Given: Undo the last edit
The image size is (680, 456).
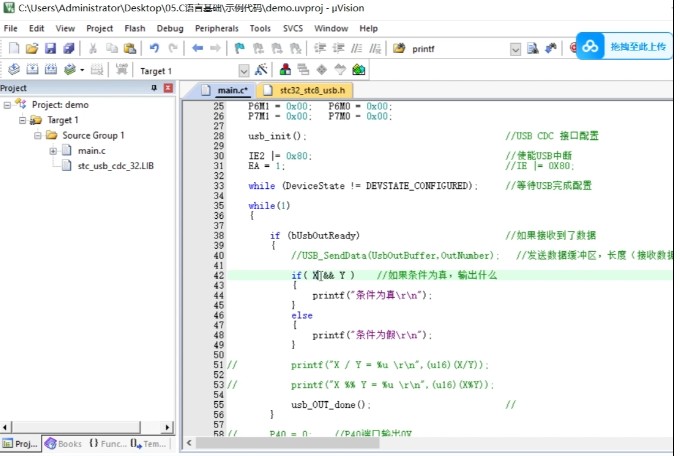Looking at the screenshot, I should (x=154, y=48).
